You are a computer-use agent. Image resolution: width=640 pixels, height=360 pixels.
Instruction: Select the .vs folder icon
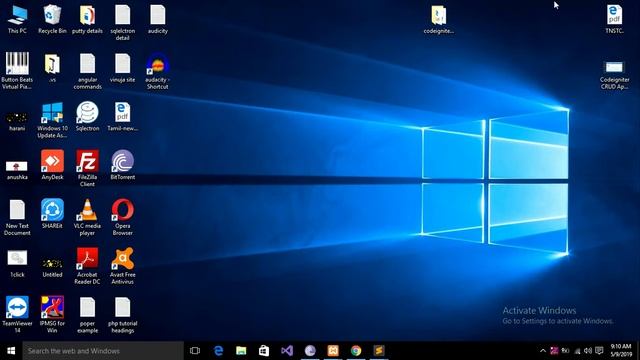pos(52,68)
